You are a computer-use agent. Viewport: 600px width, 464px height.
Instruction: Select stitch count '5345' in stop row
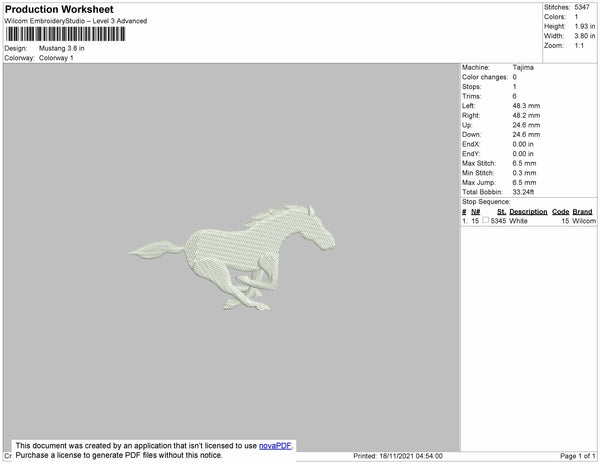click(x=498, y=221)
